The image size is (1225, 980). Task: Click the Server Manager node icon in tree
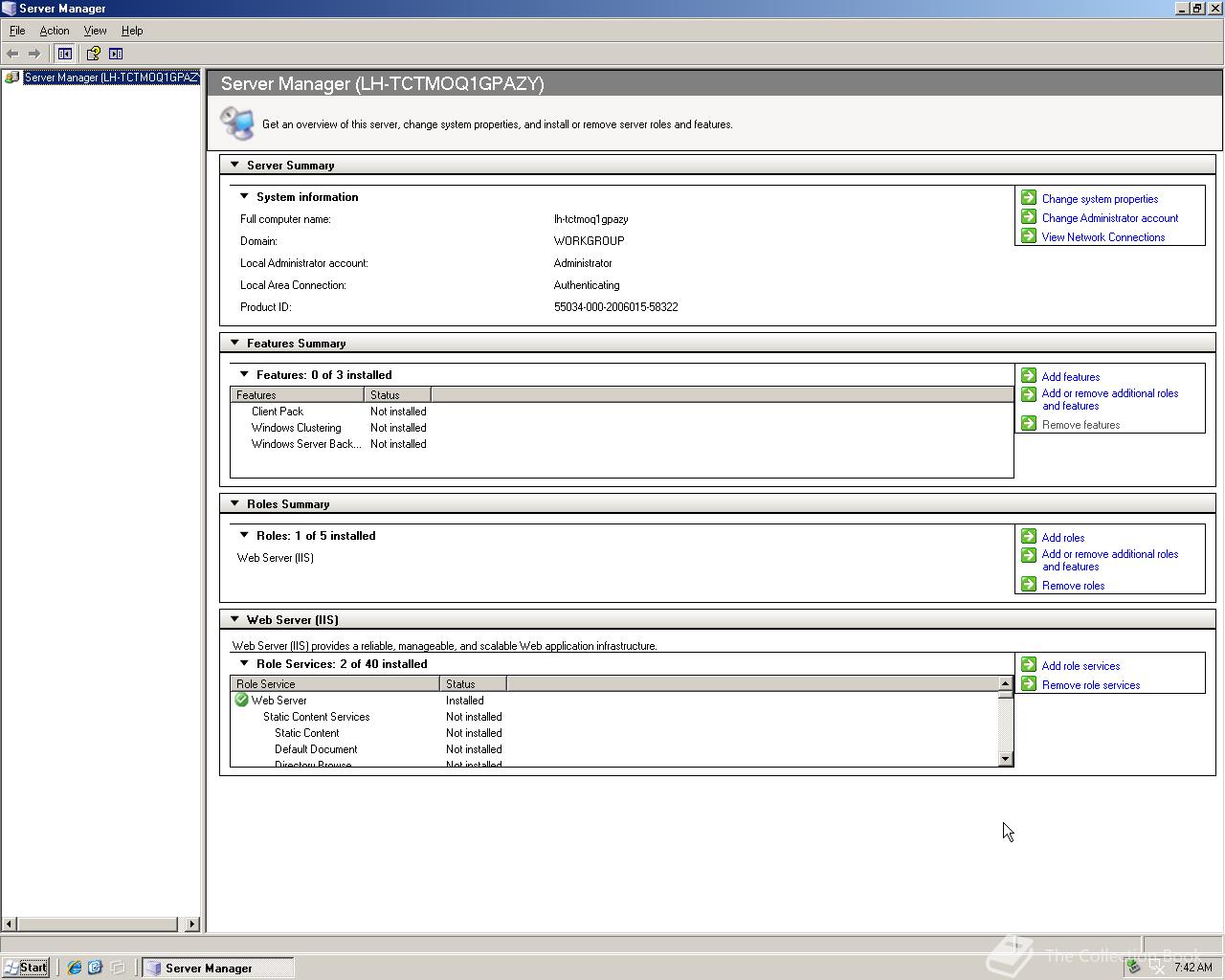(x=12, y=78)
